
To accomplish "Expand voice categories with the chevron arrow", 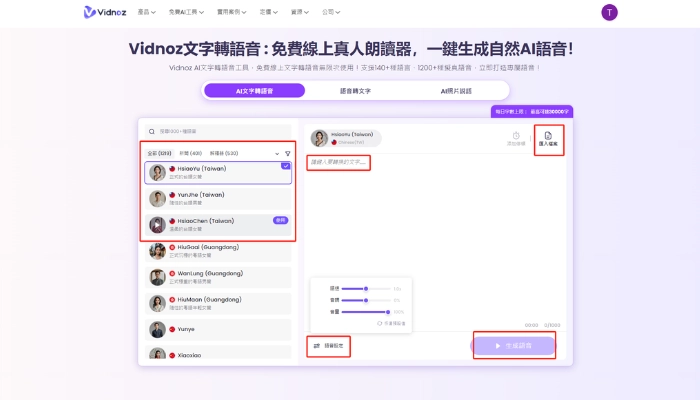I will (x=277, y=154).
